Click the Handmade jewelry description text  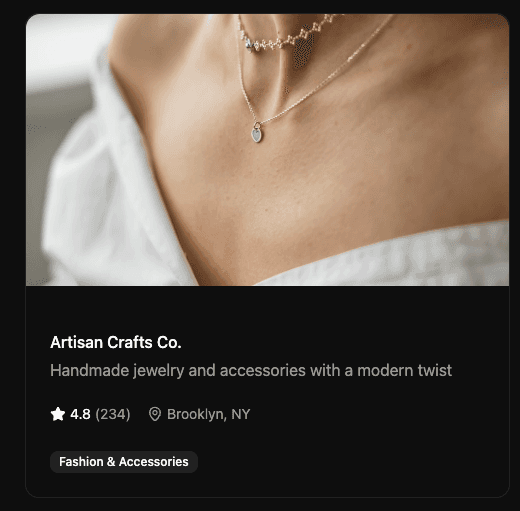coord(251,370)
